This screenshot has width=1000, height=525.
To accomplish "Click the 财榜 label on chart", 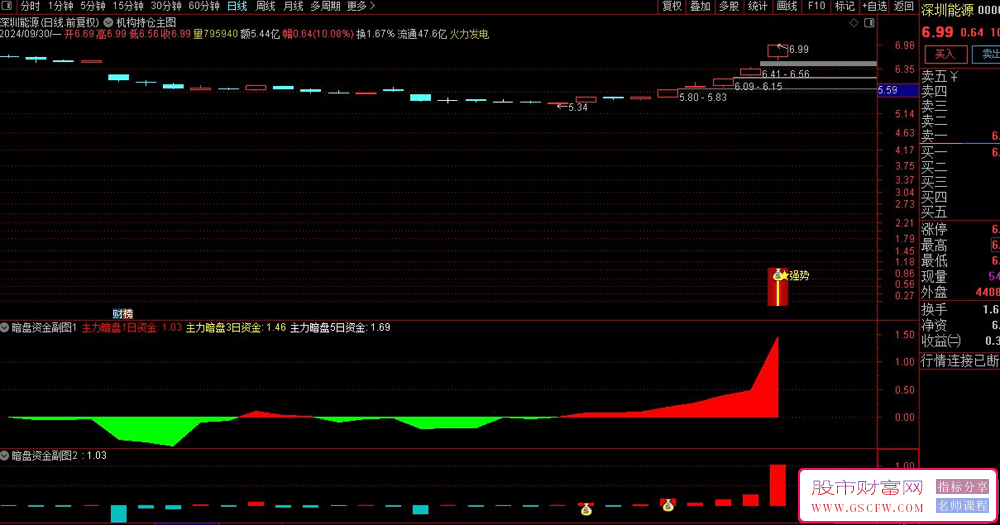I will [x=122, y=313].
